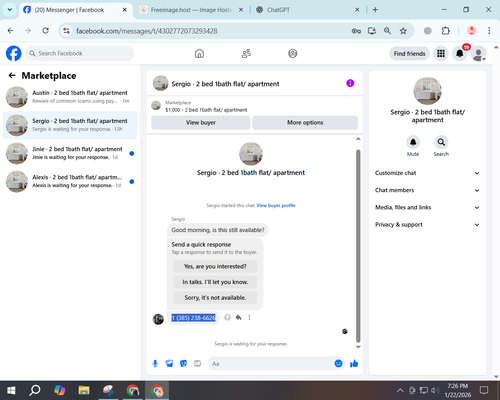Click scroll-up arrow of chat
500x400 pixels.
pos(358,139)
